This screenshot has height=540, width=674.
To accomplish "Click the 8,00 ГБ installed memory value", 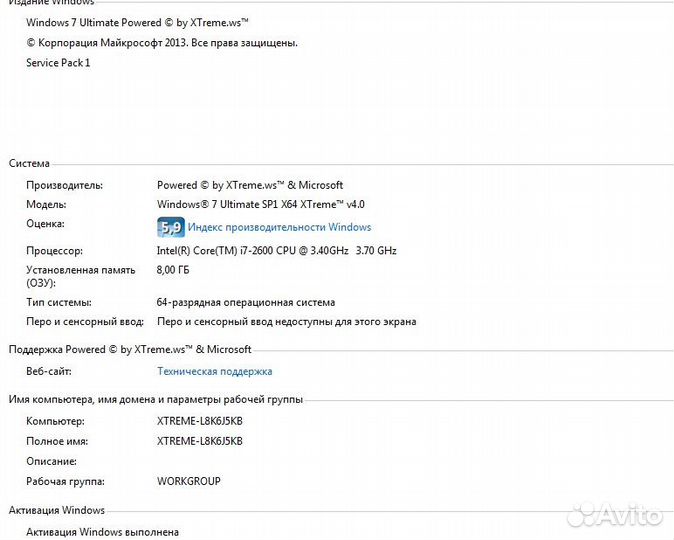I will point(173,270).
